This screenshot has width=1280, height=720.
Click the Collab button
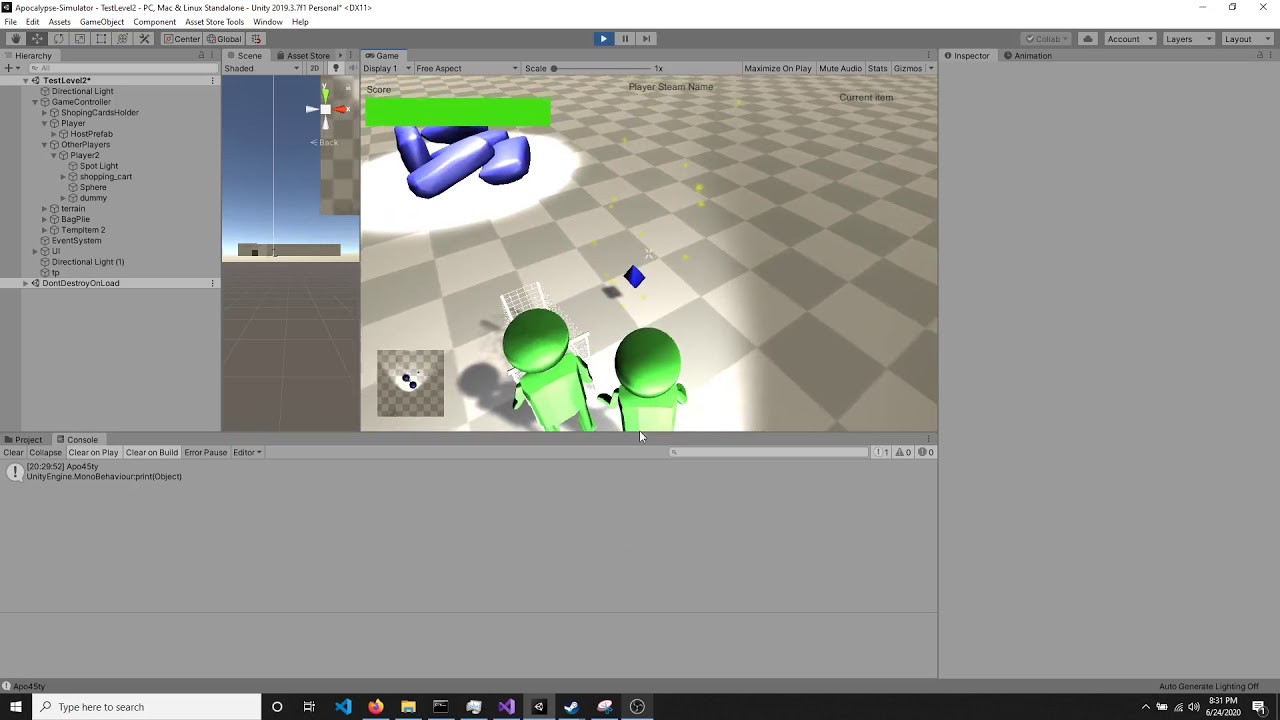tap(1047, 39)
